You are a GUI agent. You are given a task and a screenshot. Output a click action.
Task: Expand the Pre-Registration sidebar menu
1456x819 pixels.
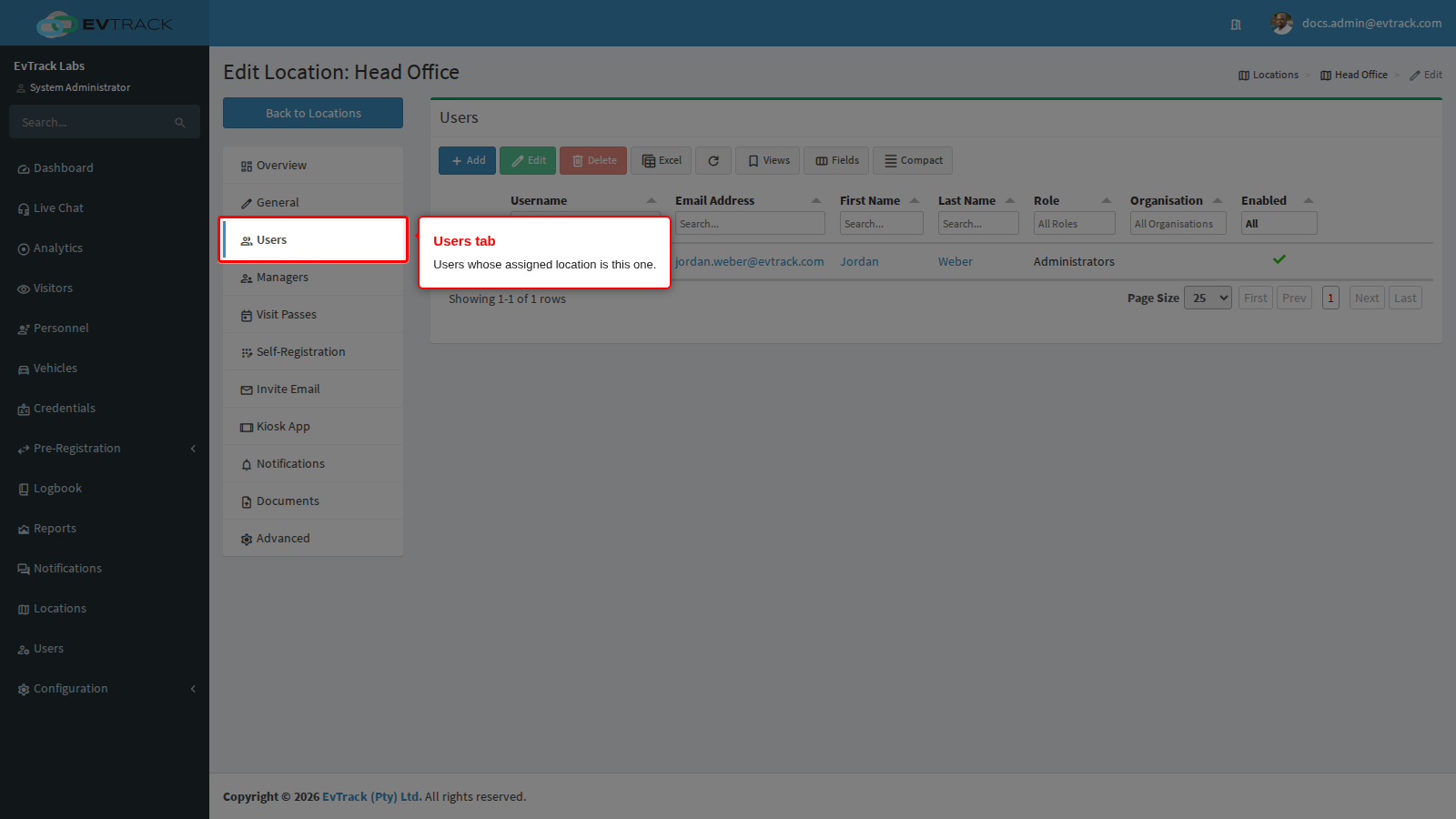click(x=105, y=449)
